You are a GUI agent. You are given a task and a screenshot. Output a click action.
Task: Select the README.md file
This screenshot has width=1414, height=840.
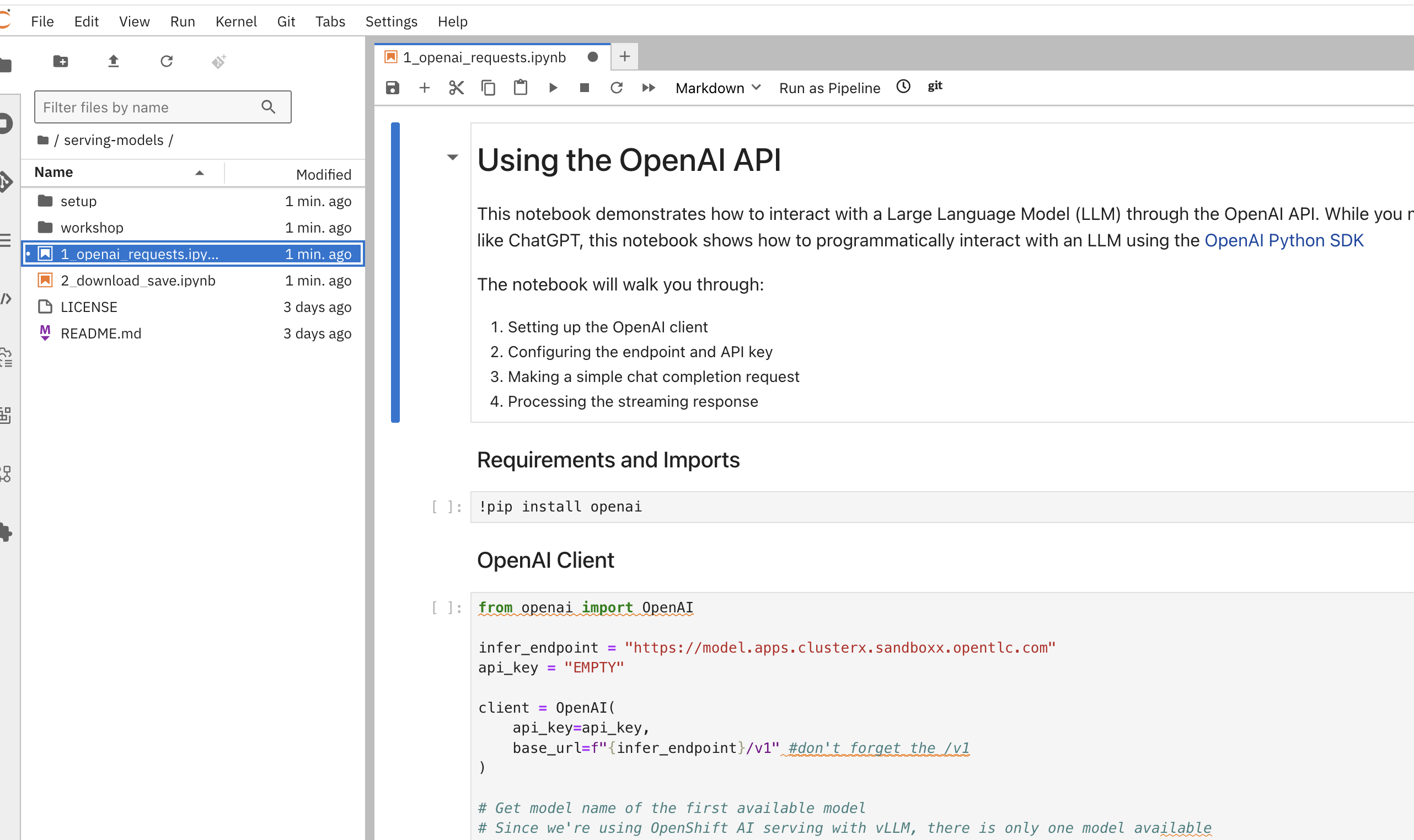(x=193, y=333)
